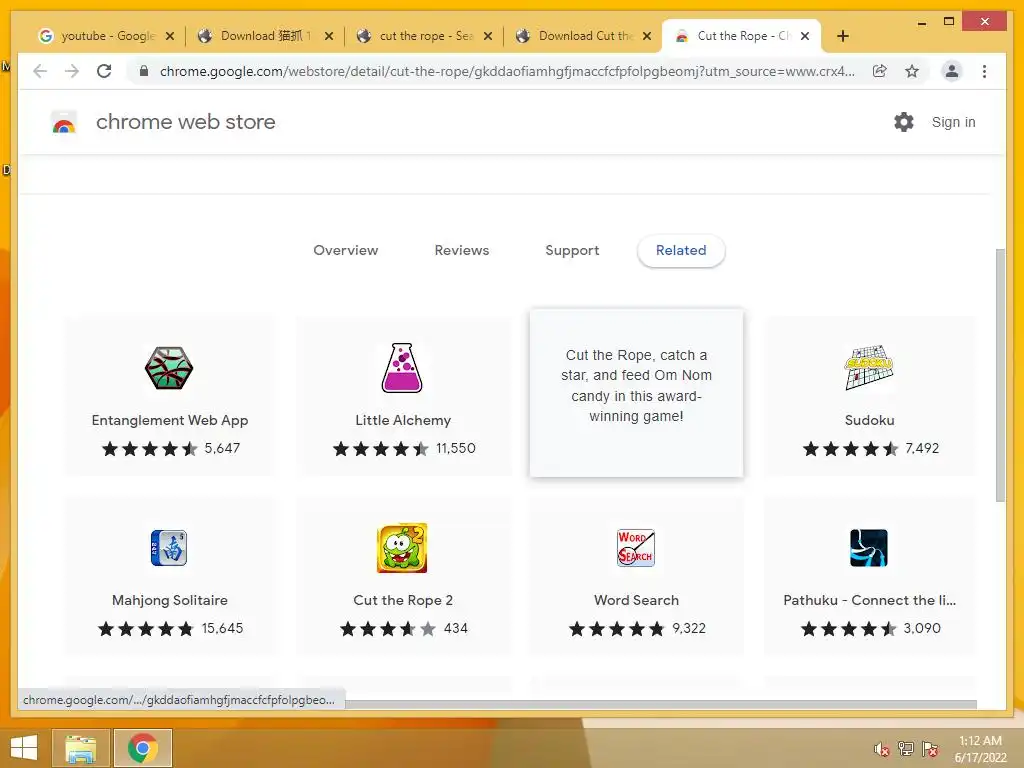Image resolution: width=1024 pixels, height=768 pixels.
Task: Go forward in browser history
Action: 72,71
